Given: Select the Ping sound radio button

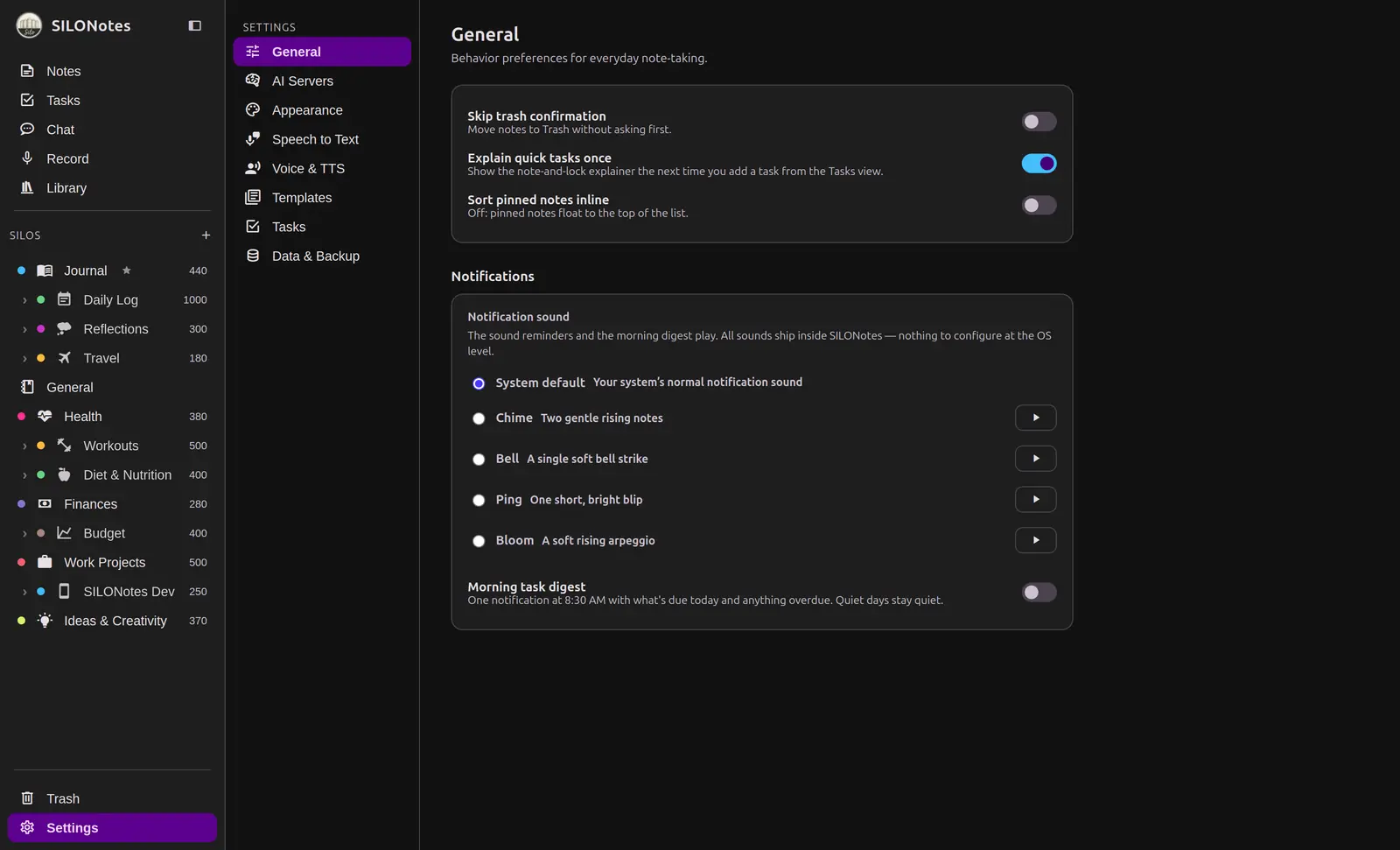Looking at the screenshot, I should pyautogui.click(x=479, y=501).
